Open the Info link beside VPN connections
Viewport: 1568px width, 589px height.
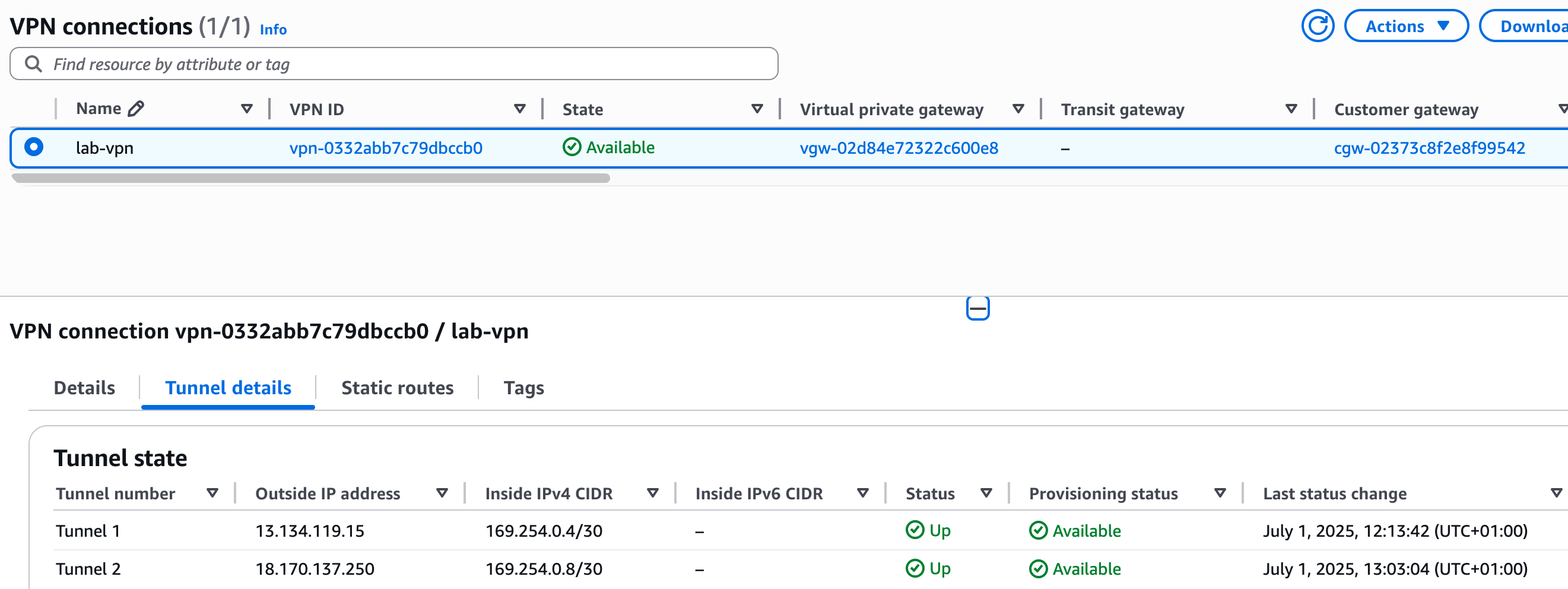[274, 29]
